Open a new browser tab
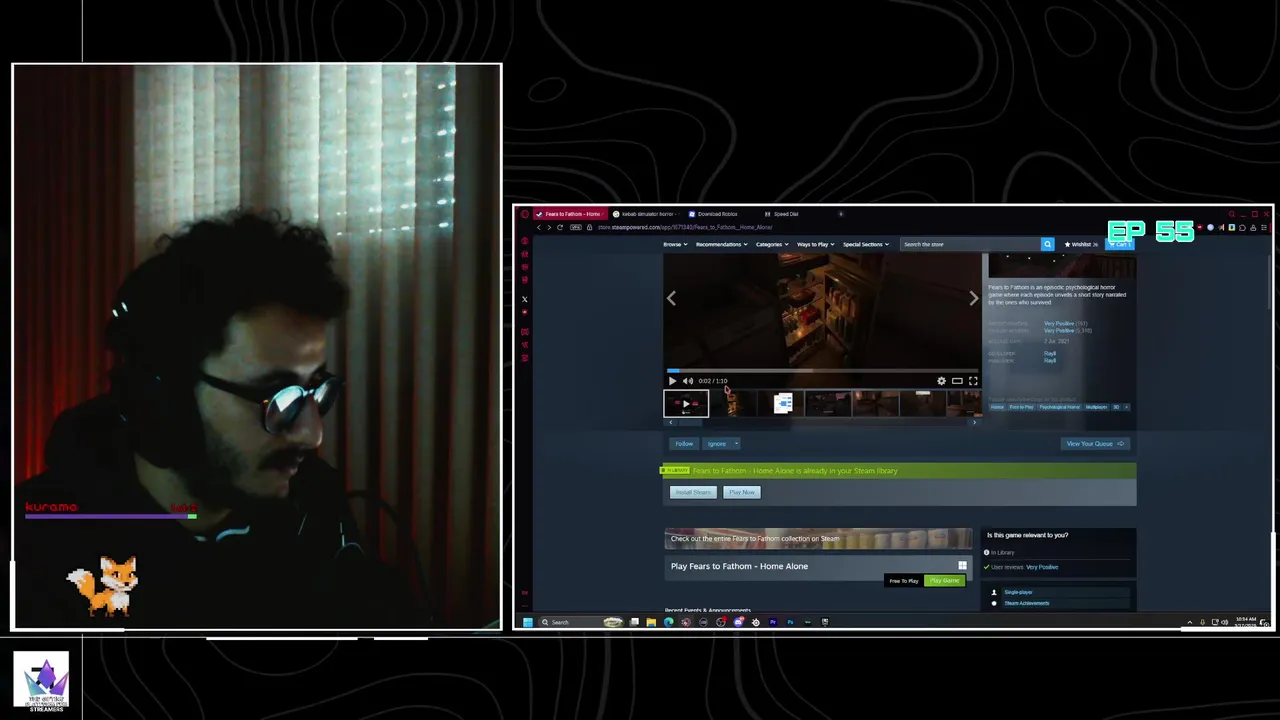1280x720 pixels. (841, 214)
